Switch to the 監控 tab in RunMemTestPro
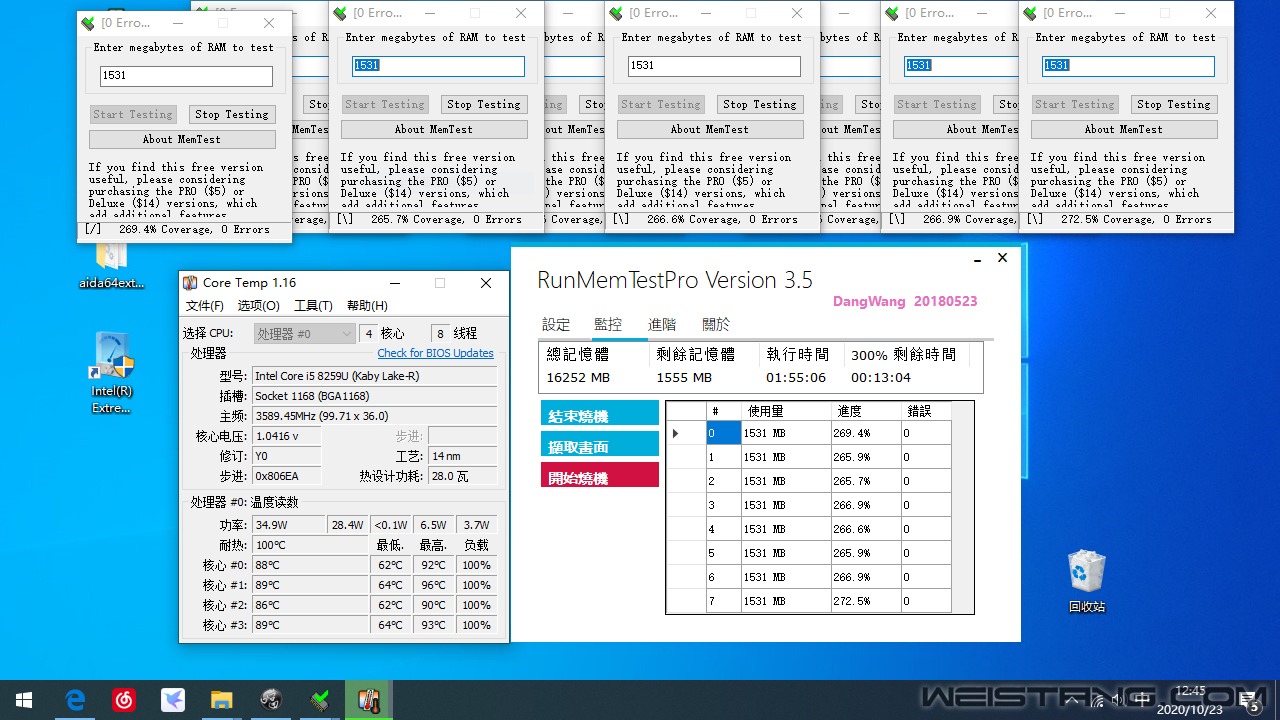This screenshot has width=1280, height=720. (608, 324)
